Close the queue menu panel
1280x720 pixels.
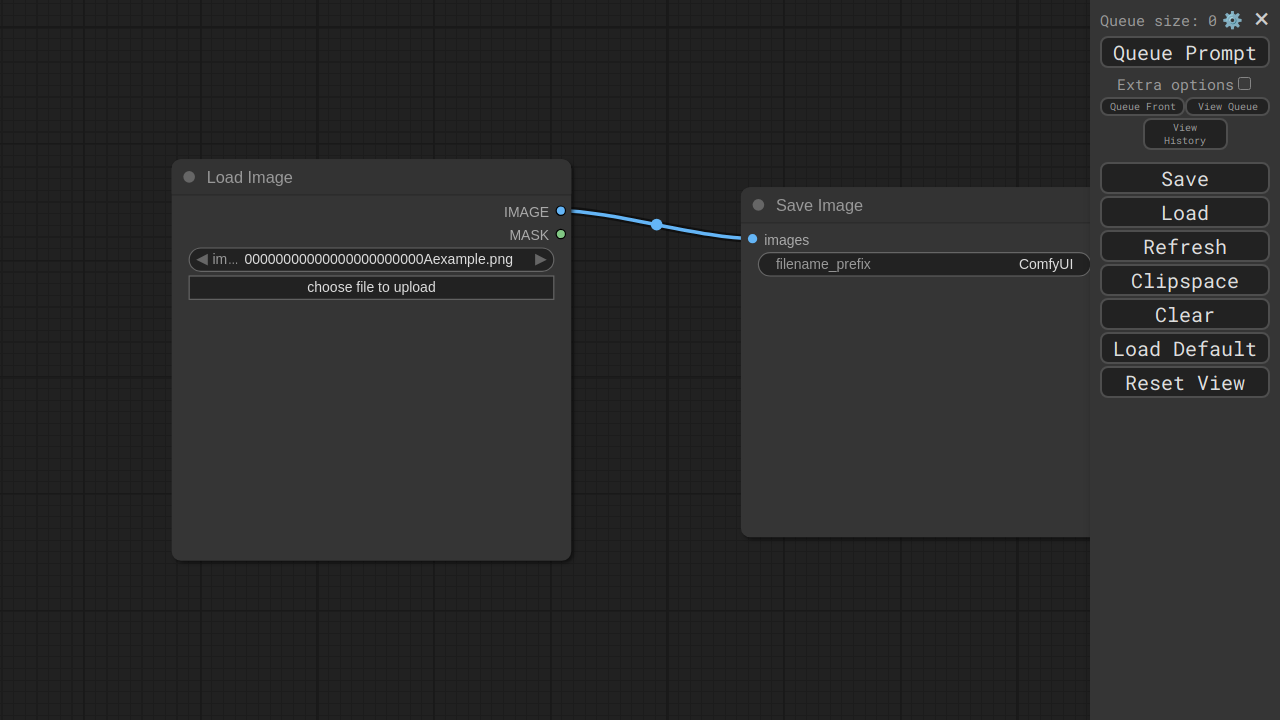(1261, 19)
